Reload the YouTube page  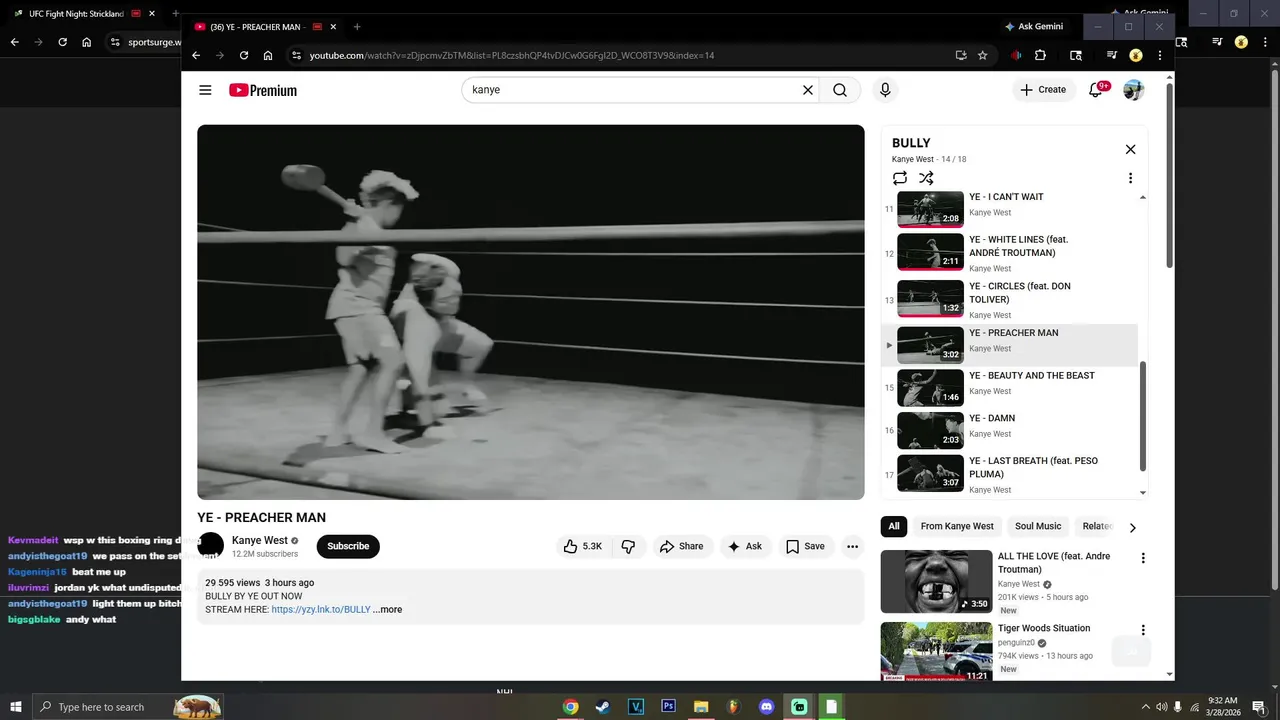[x=244, y=55]
